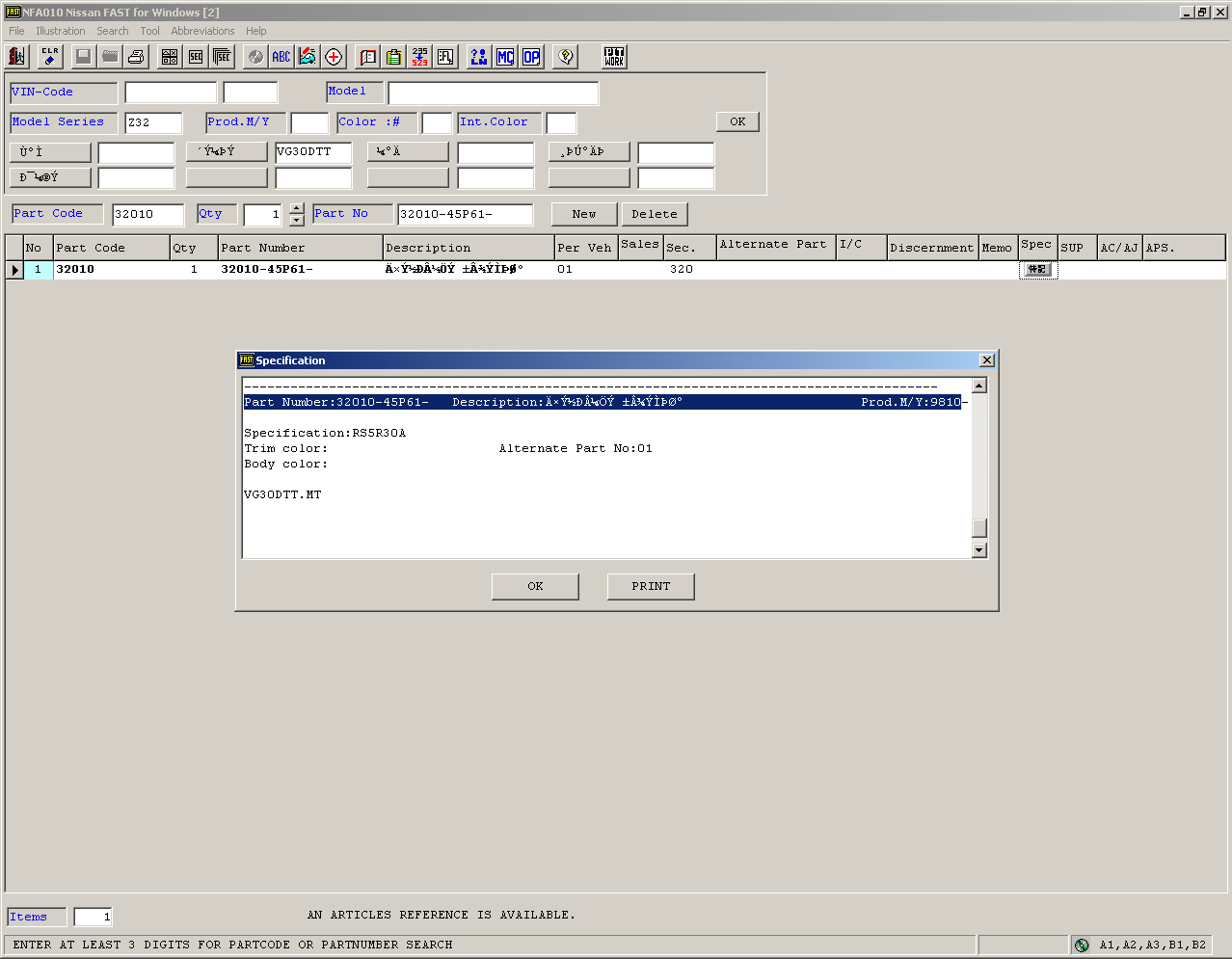Open the Illustration menu
Image resolution: width=1232 pixels, height=959 pixels.
[x=61, y=31]
